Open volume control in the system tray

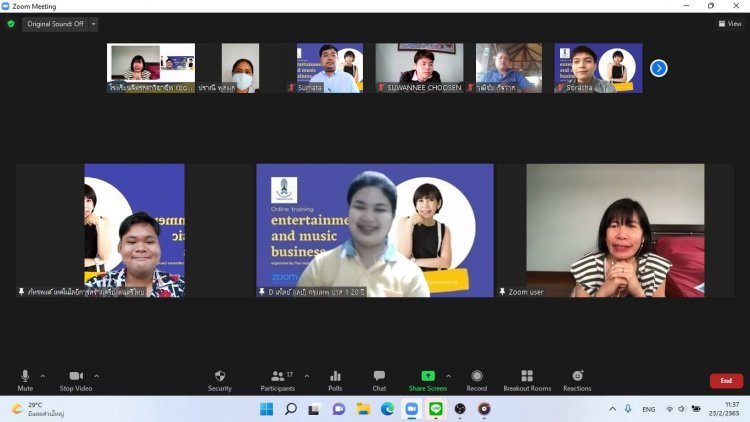[682, 409]
